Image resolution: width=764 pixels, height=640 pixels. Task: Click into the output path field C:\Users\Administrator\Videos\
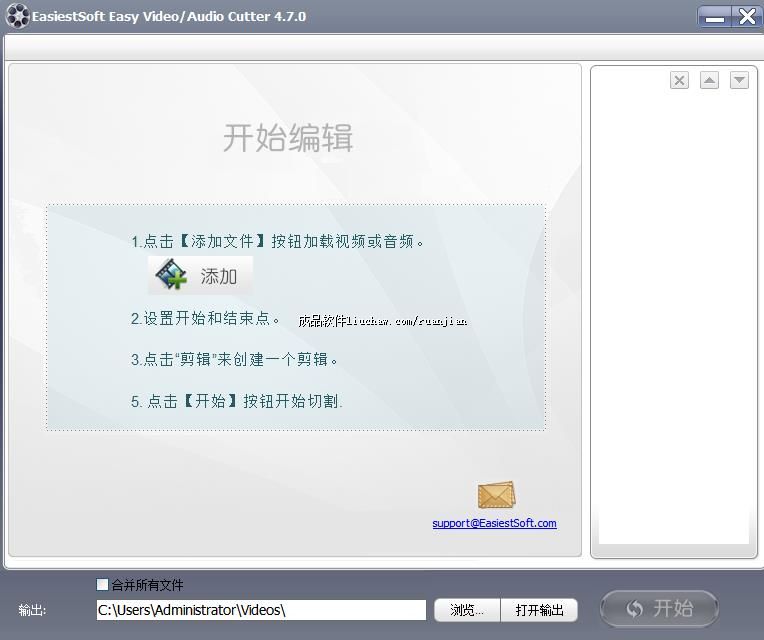(x=260, y=610)
